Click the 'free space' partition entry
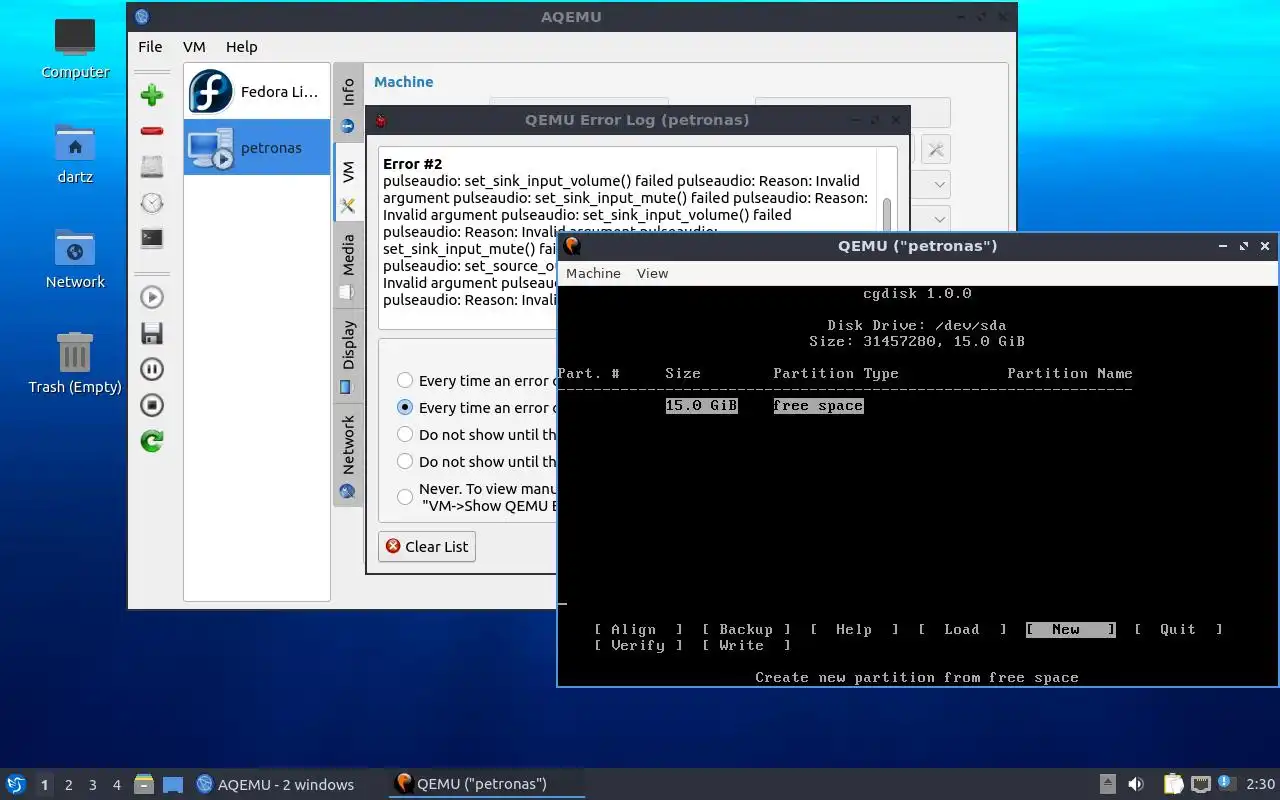The width and height of the screenshot is (1280, 800). coord(818,405)
